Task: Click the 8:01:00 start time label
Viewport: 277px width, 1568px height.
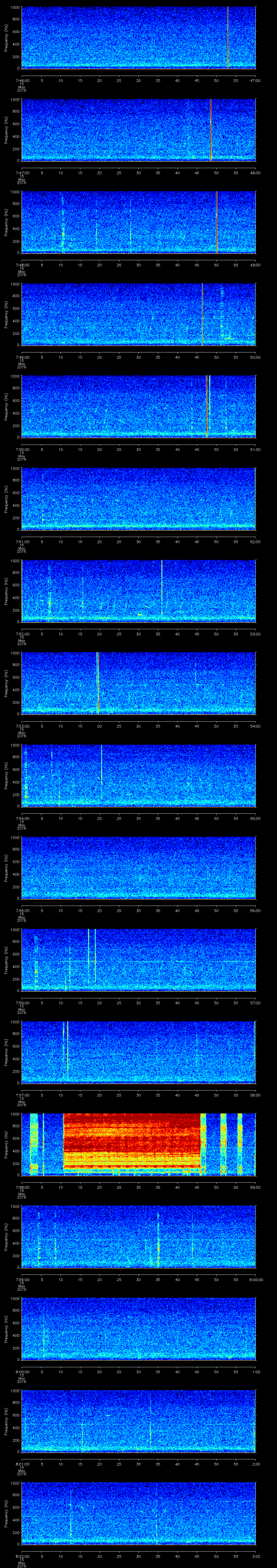Action: point(22,1464)
